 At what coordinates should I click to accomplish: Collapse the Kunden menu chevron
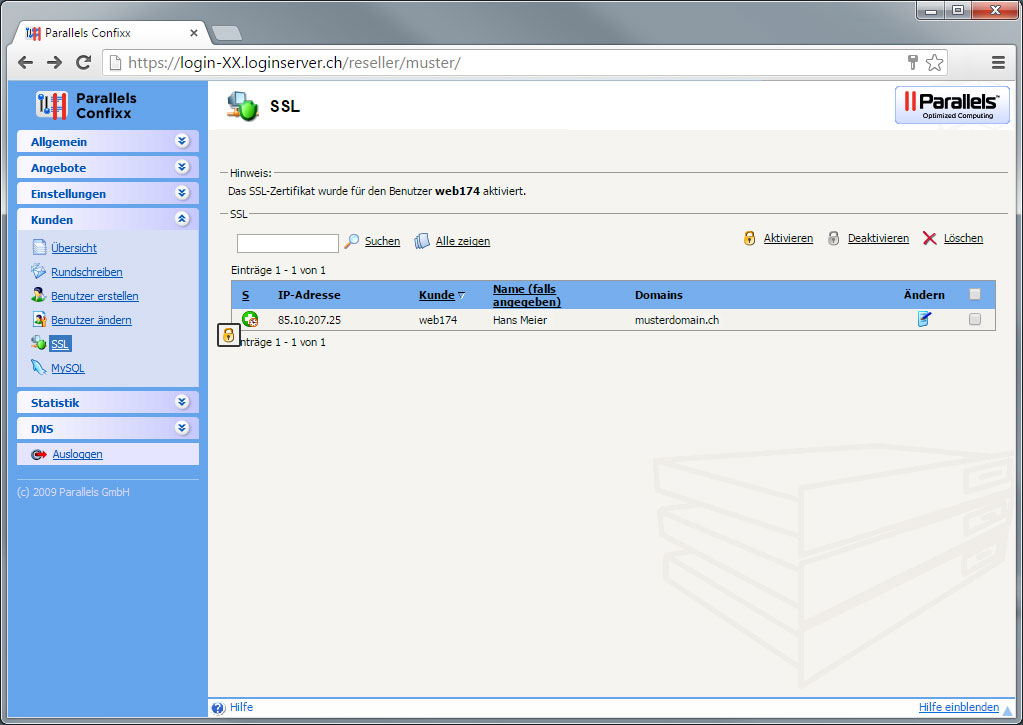[182, 219]
